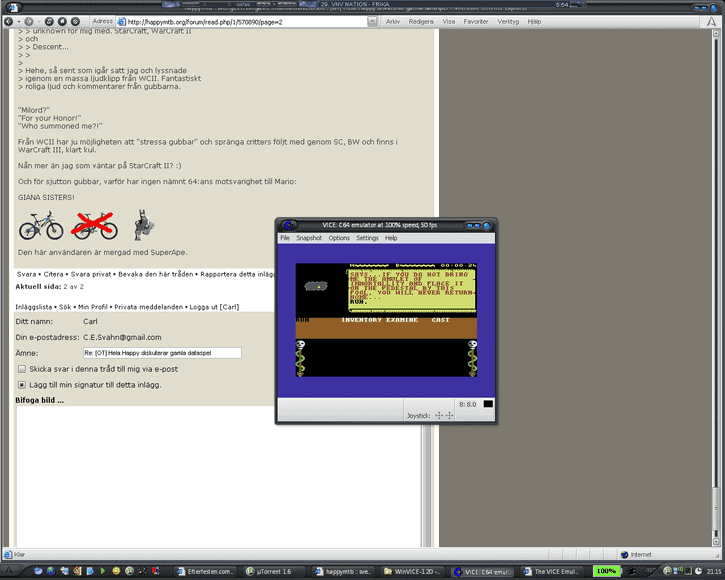This screenshot has height=580, width=725.
Task: Switch to happymtb taskbar window
Action: click(x=343, y=572)
